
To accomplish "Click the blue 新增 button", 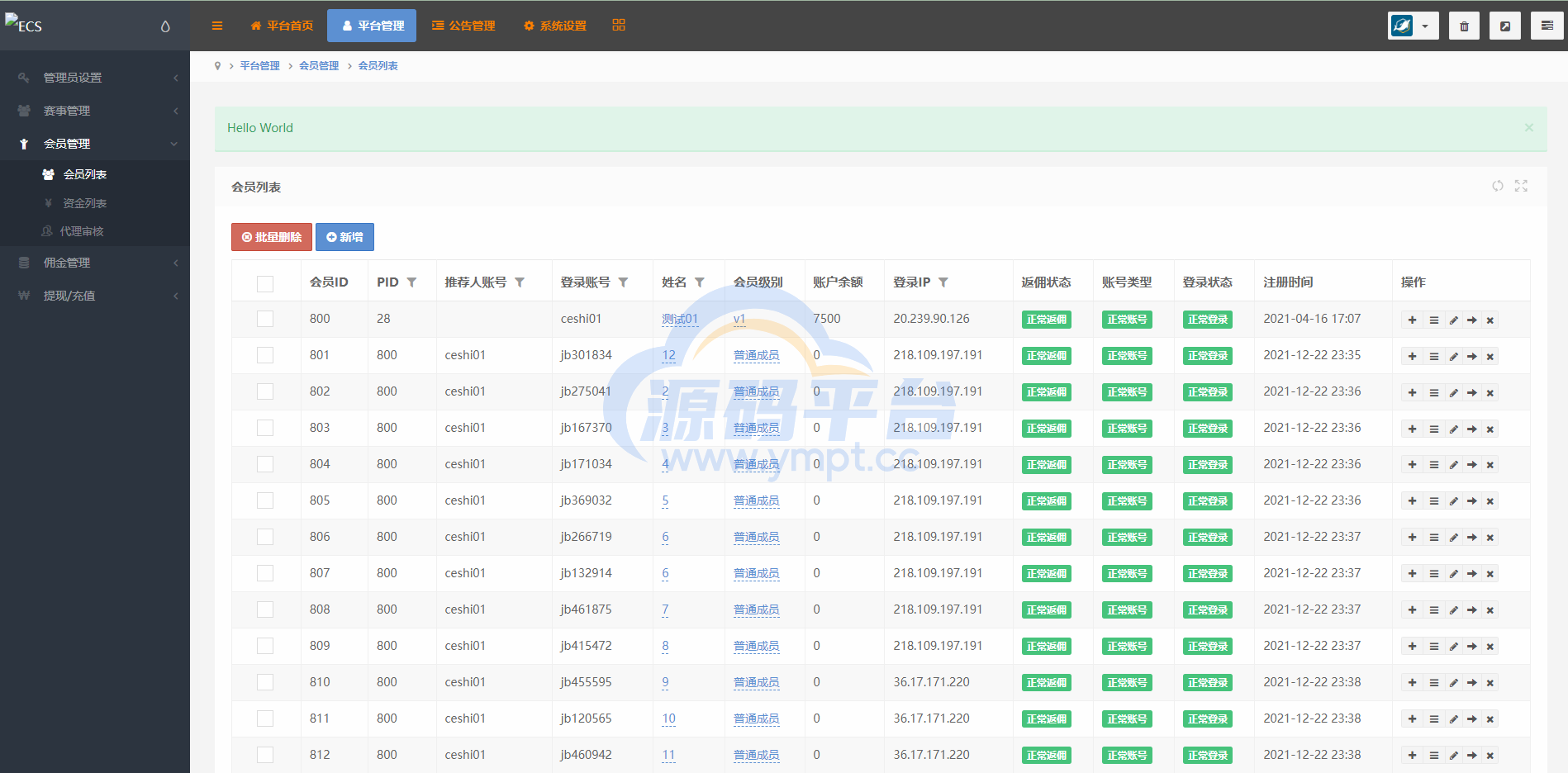I will click(344, 237).
